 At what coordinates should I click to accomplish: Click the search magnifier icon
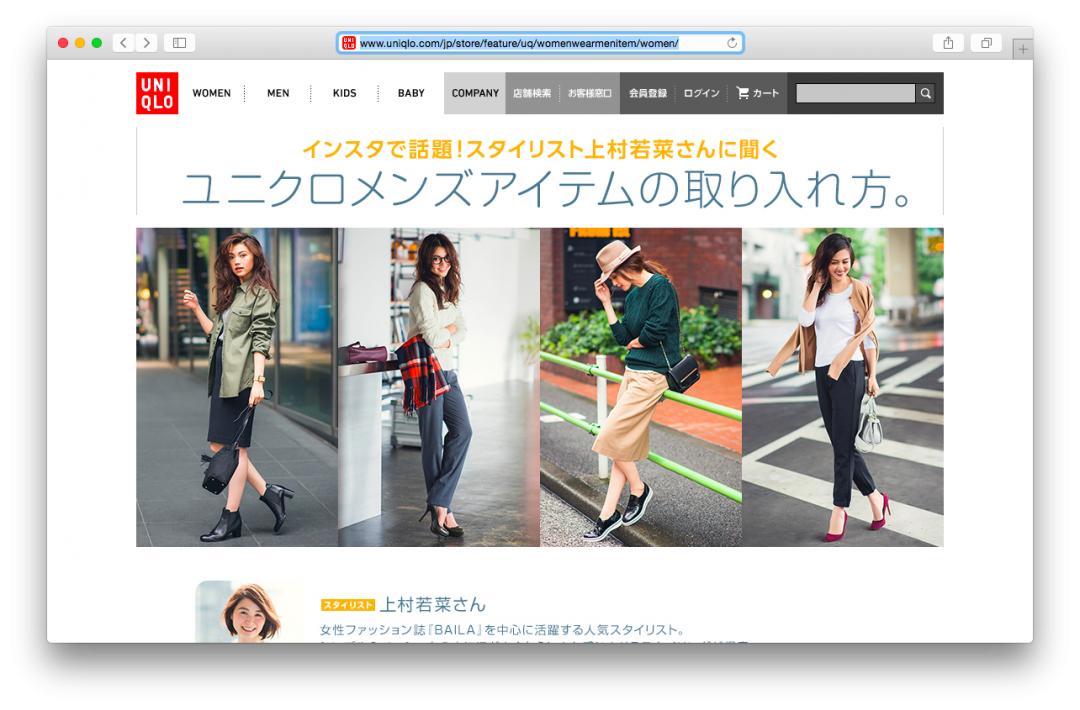pyautogui.click(x=925, y=93)
